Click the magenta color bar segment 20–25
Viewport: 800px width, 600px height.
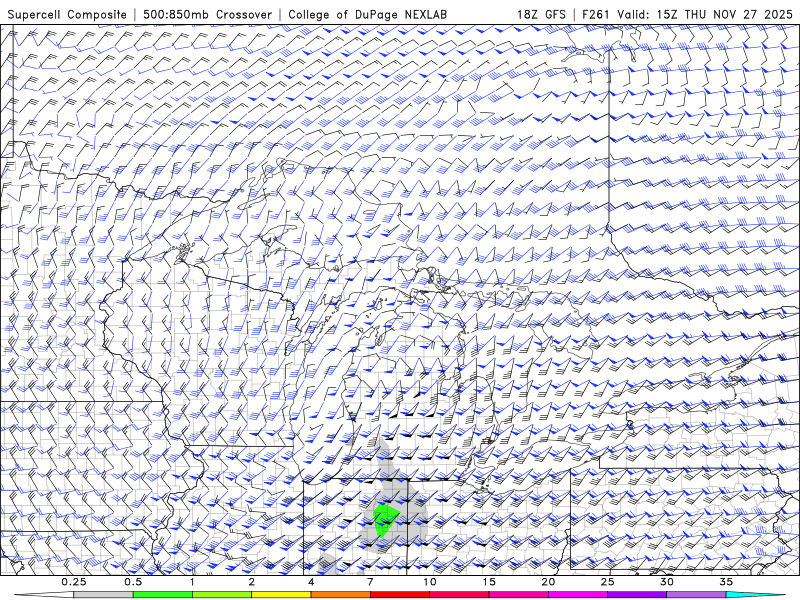click(x=578, y=595)
